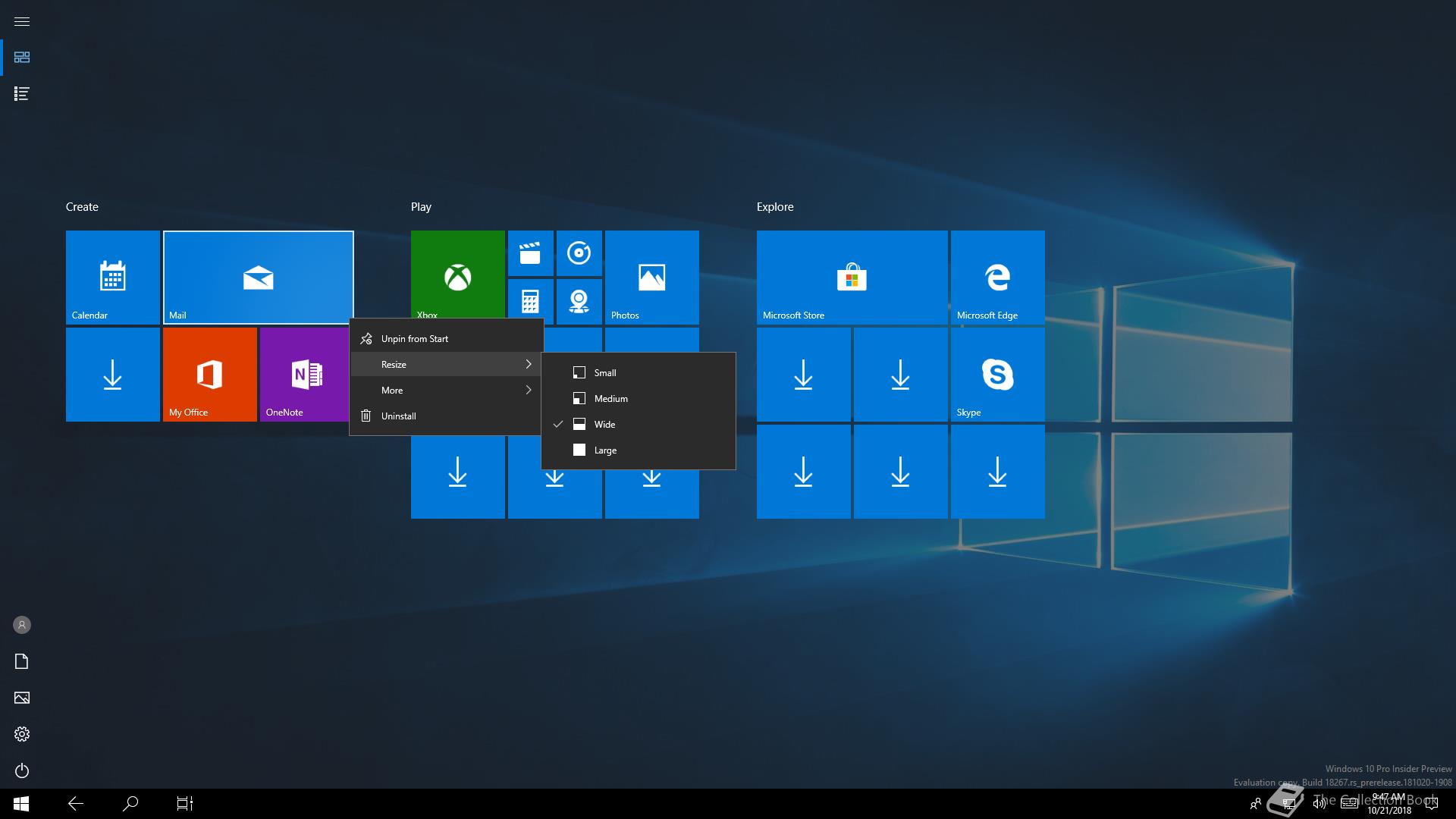This screenshot has width=1456, height=819.
Task: Open the Microsoft Edge tile
Action: pos(997,278)
